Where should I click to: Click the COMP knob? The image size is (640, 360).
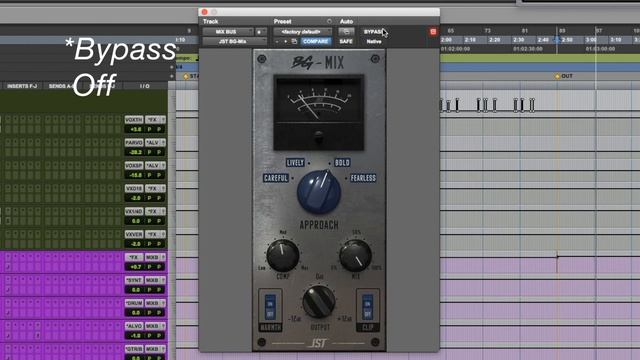coord(282,256)
